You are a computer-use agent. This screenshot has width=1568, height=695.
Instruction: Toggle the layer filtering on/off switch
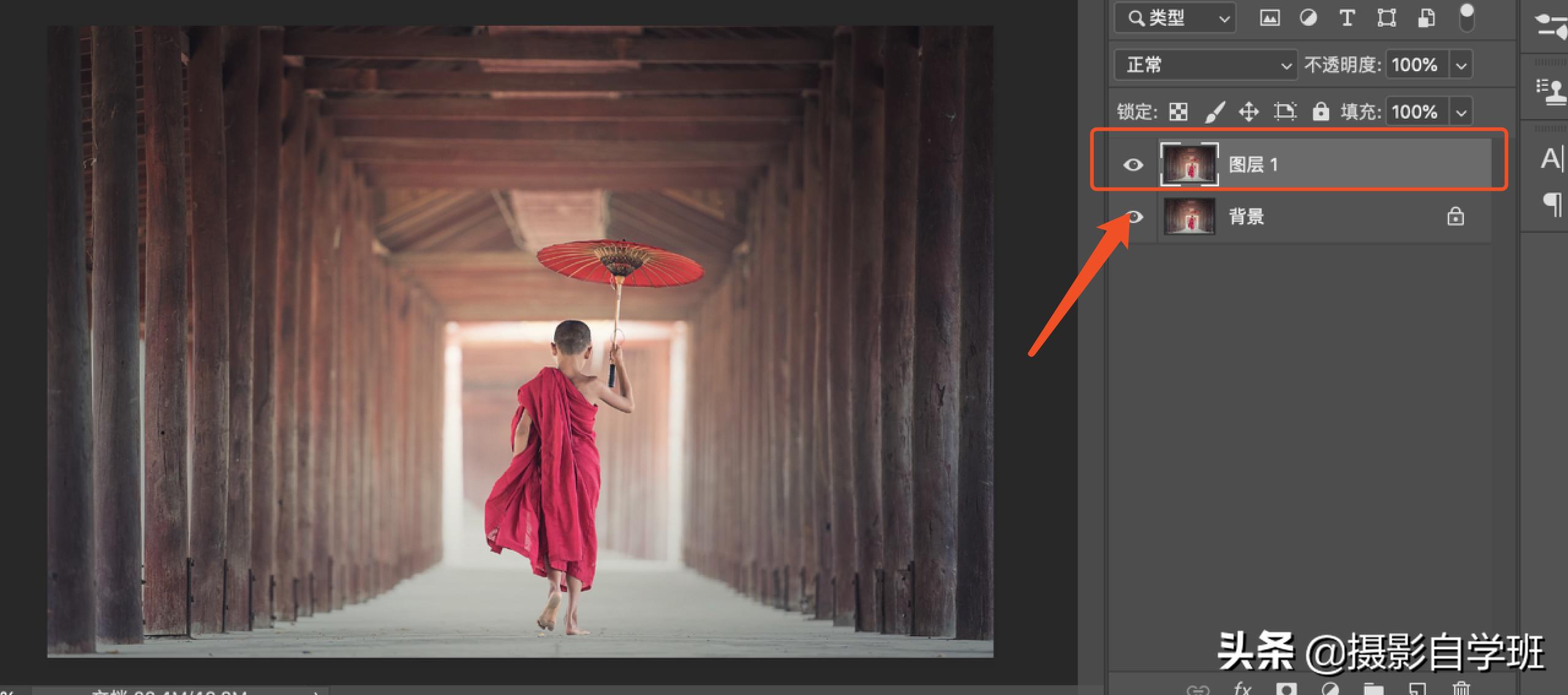[1466, 17]
